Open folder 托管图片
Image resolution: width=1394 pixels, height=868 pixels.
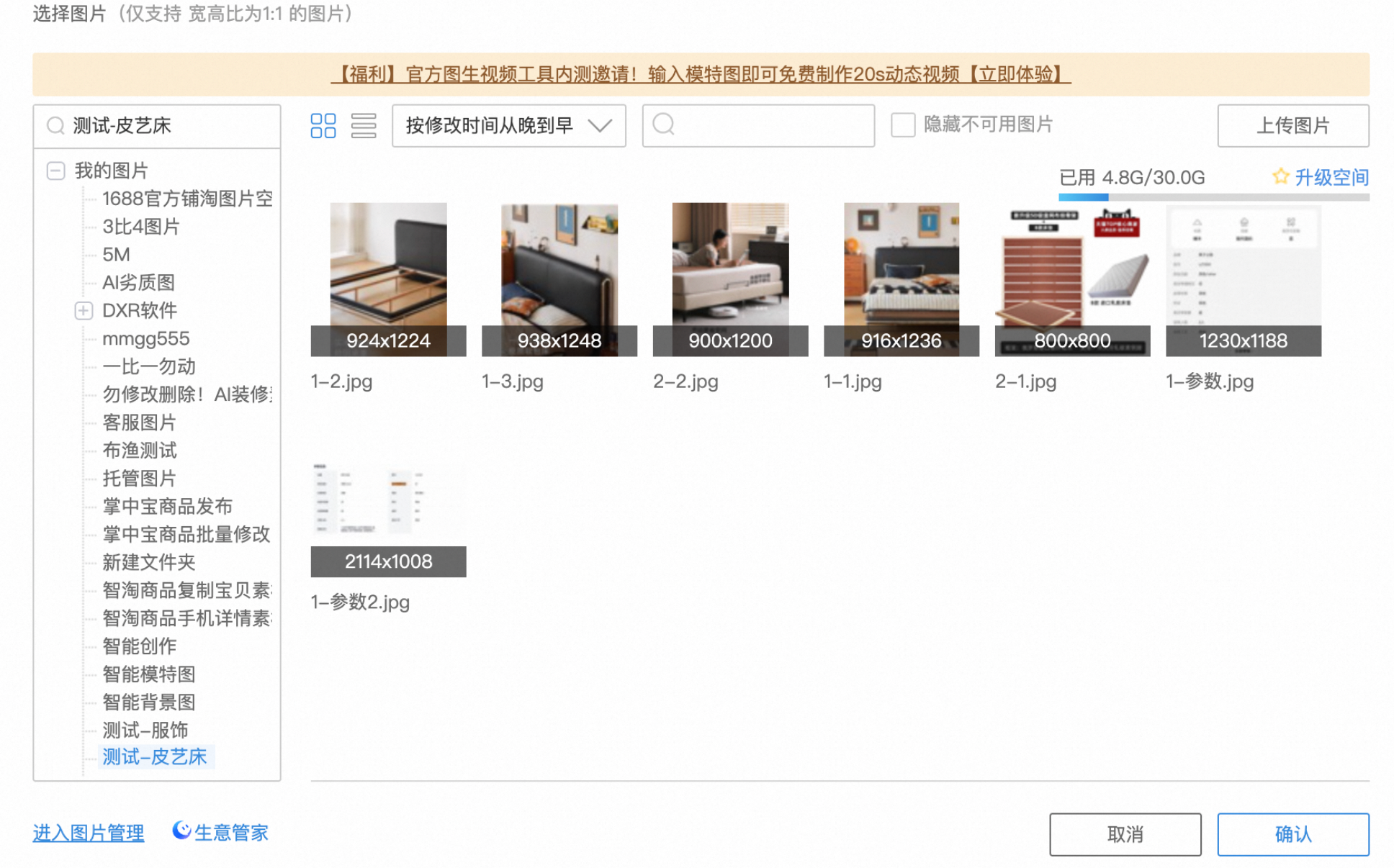[x=139, y=479]
